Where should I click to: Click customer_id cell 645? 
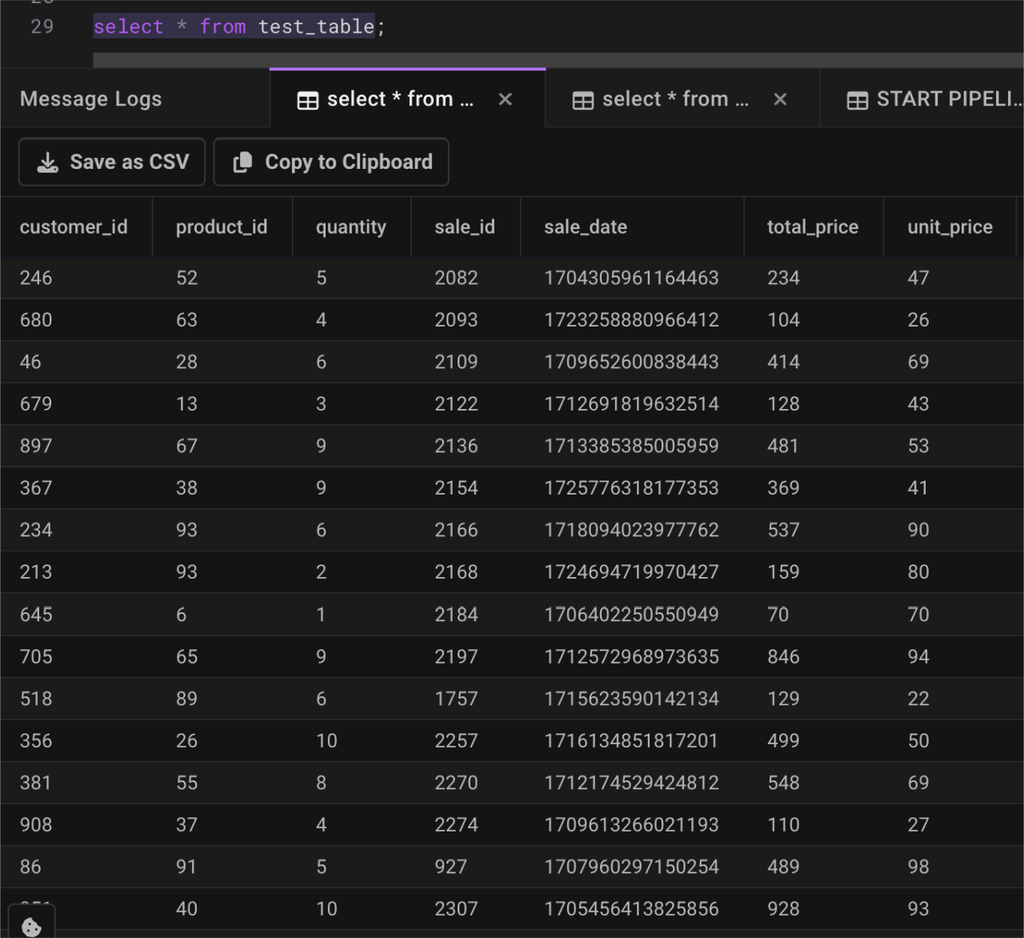(x=36, y=614)
